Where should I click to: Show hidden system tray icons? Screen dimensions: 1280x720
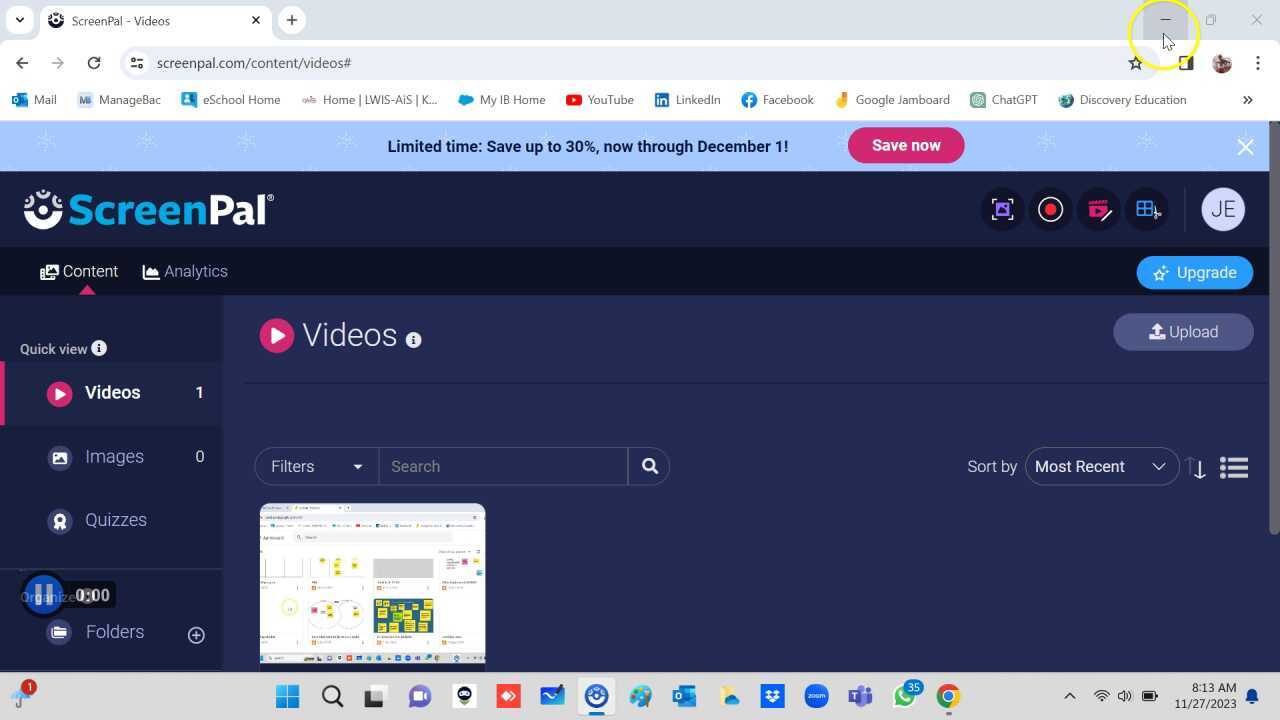coord(1069,696)
